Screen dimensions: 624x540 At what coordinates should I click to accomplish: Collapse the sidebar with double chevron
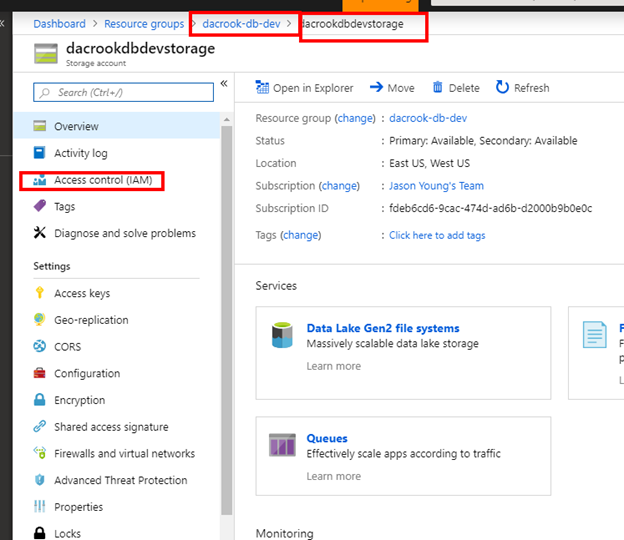click(x=224, y=83)
